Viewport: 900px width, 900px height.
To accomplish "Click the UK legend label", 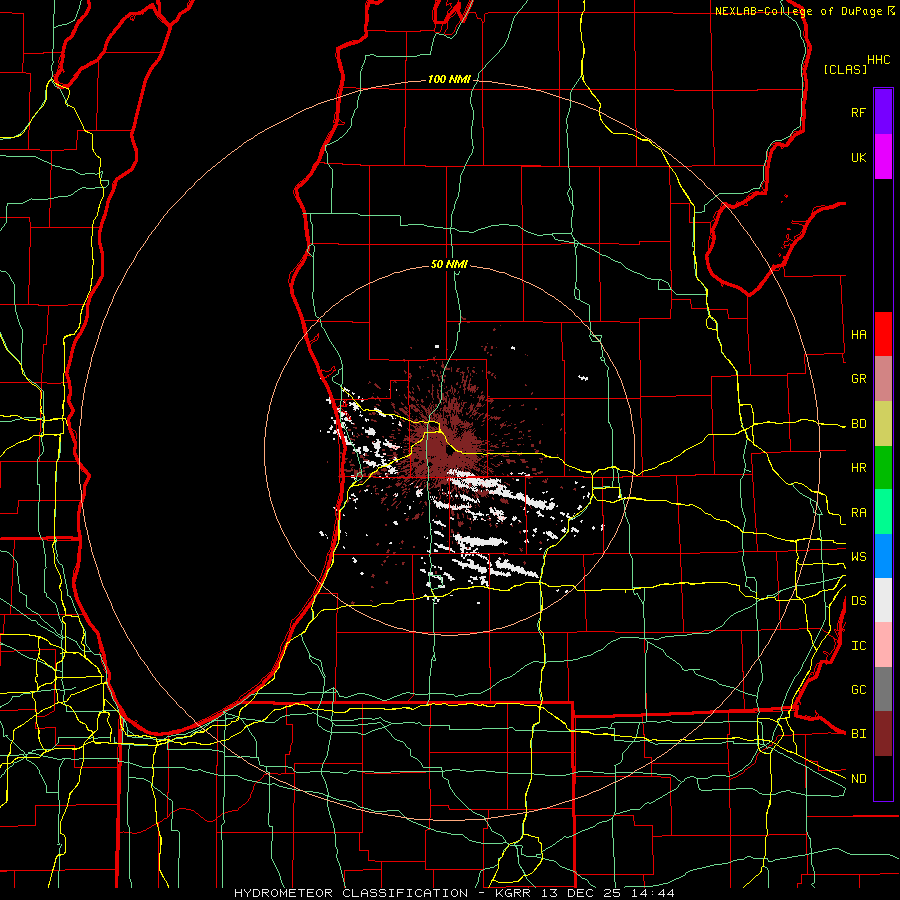I will [858, 157].
